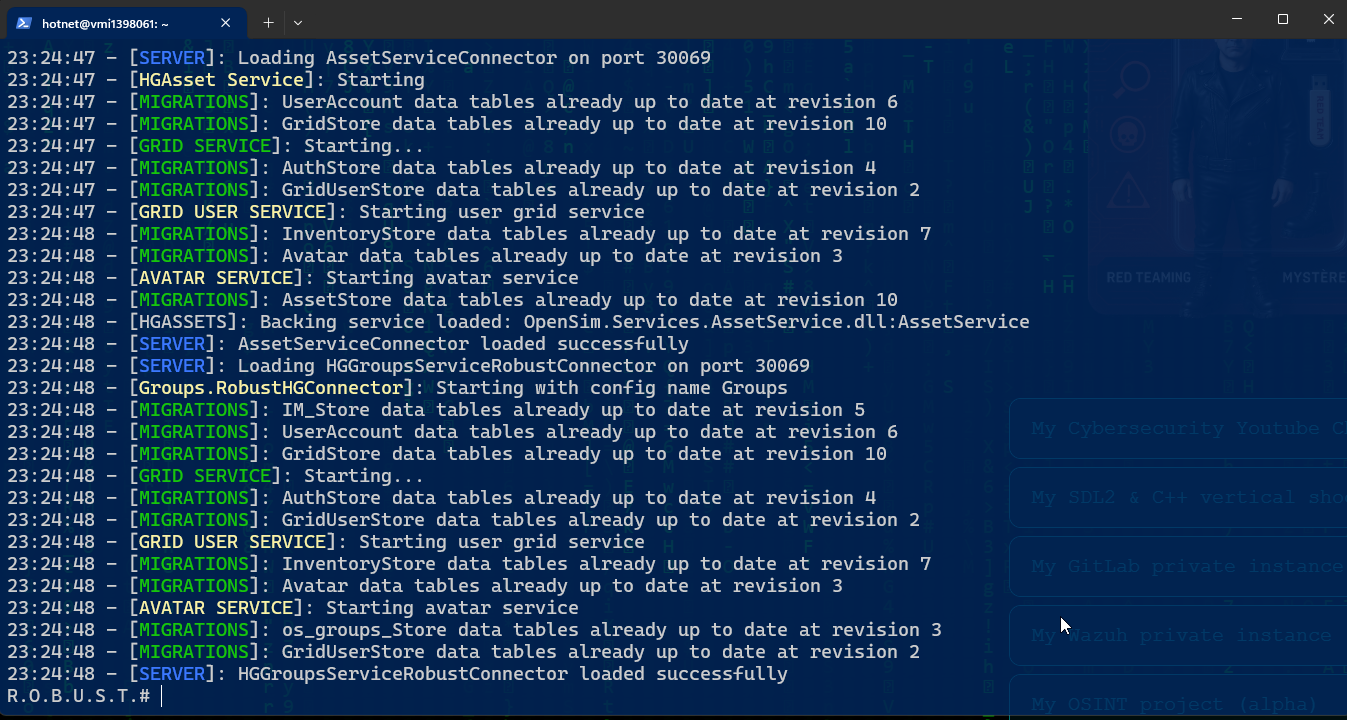Close the terminal window
Image resolution: width=1347 pixels, height=720 pixels.
tap(1327, 20)
